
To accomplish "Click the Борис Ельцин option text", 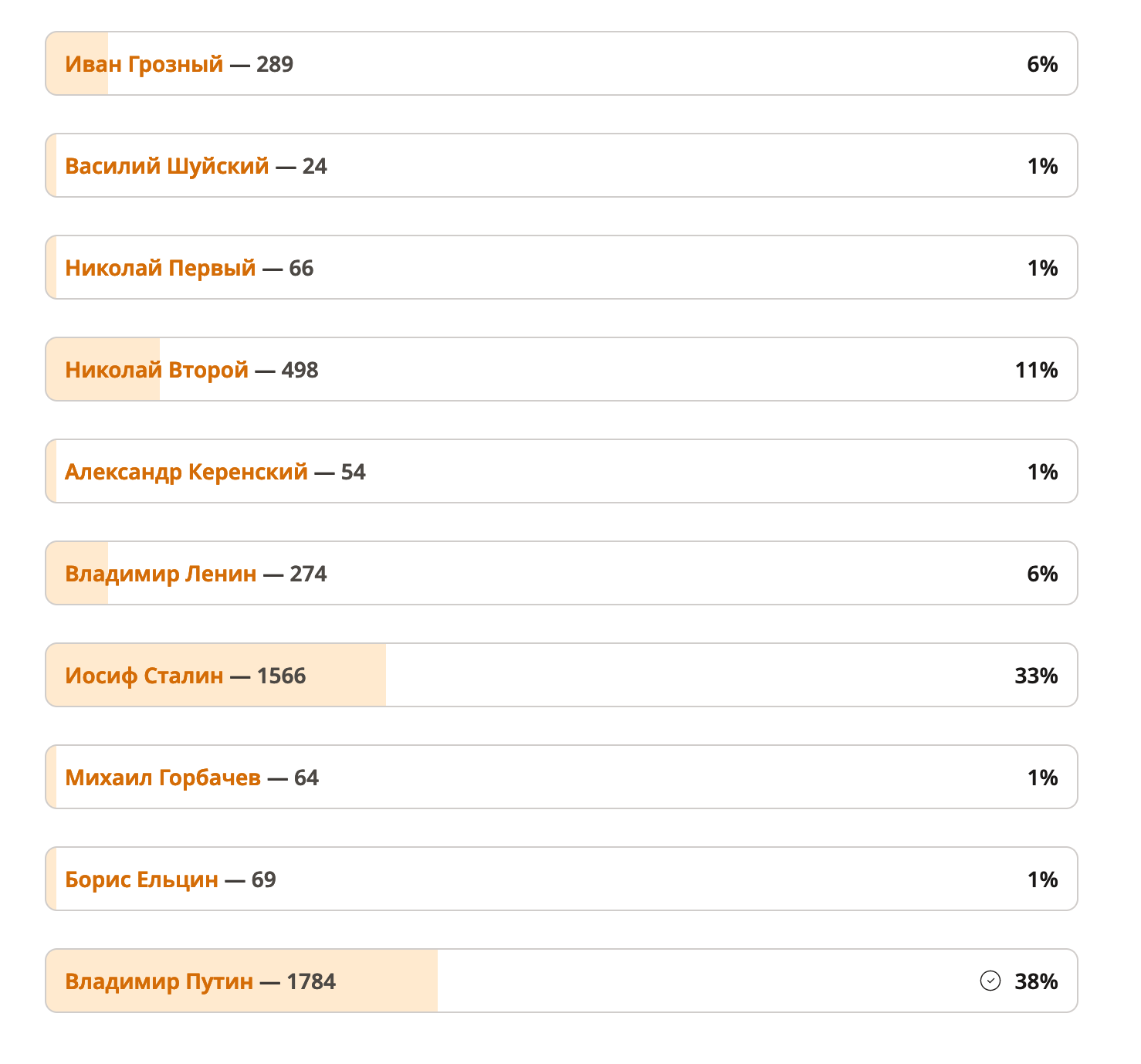I will click(141, 879).
